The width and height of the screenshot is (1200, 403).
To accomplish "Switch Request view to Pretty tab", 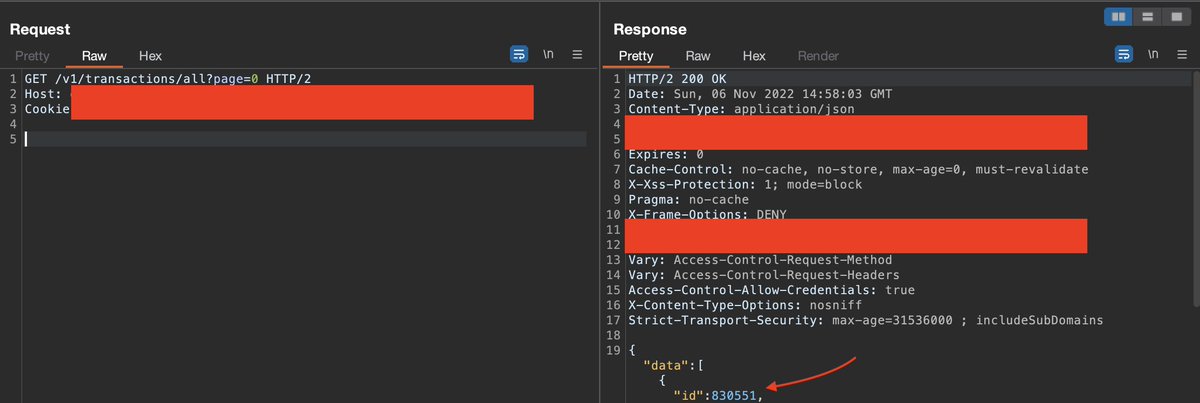I will click(x=32, y=56).
